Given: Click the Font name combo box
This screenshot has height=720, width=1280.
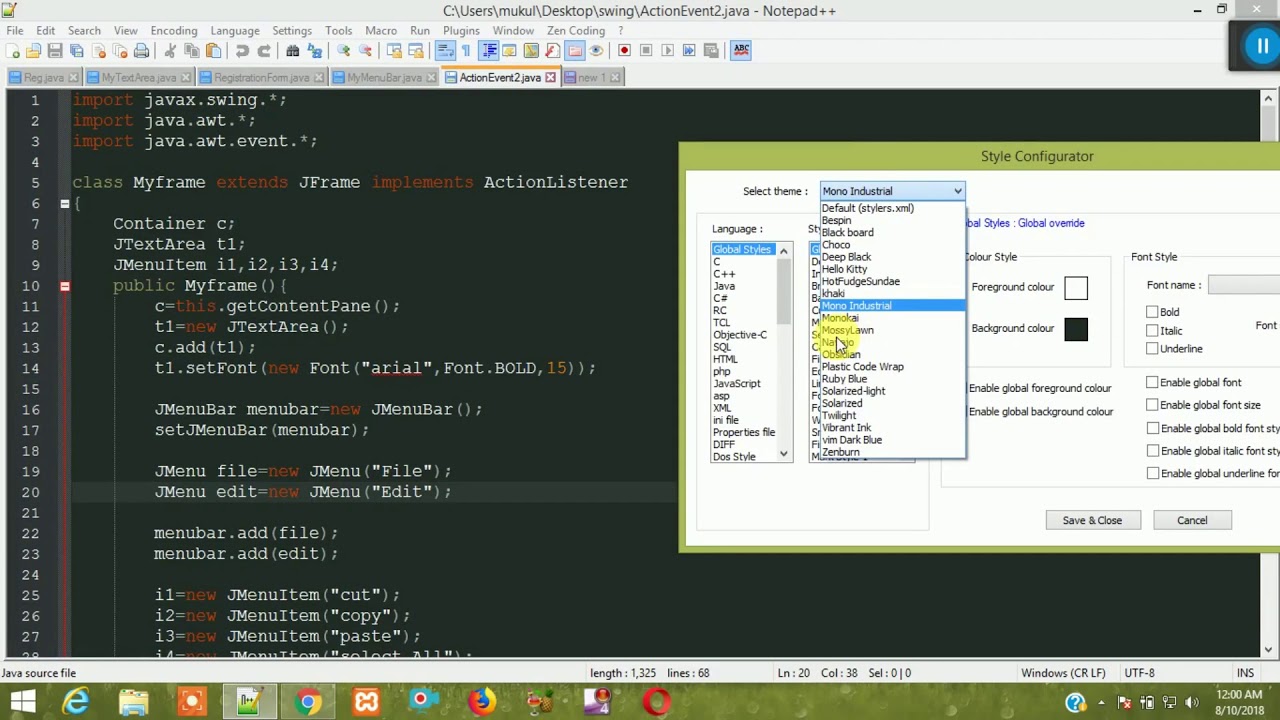Looking at the screenshot, I should click(1244, 285).
